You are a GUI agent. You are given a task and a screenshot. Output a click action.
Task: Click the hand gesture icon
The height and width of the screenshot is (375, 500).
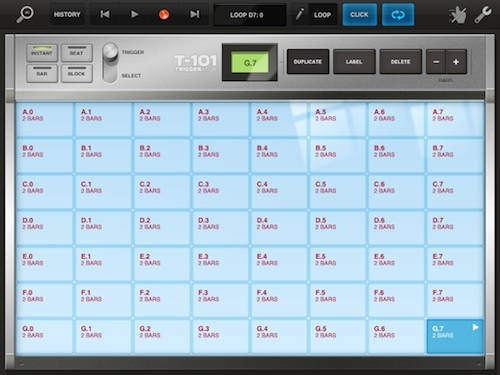pyautogui.click(x=458, y=15)
